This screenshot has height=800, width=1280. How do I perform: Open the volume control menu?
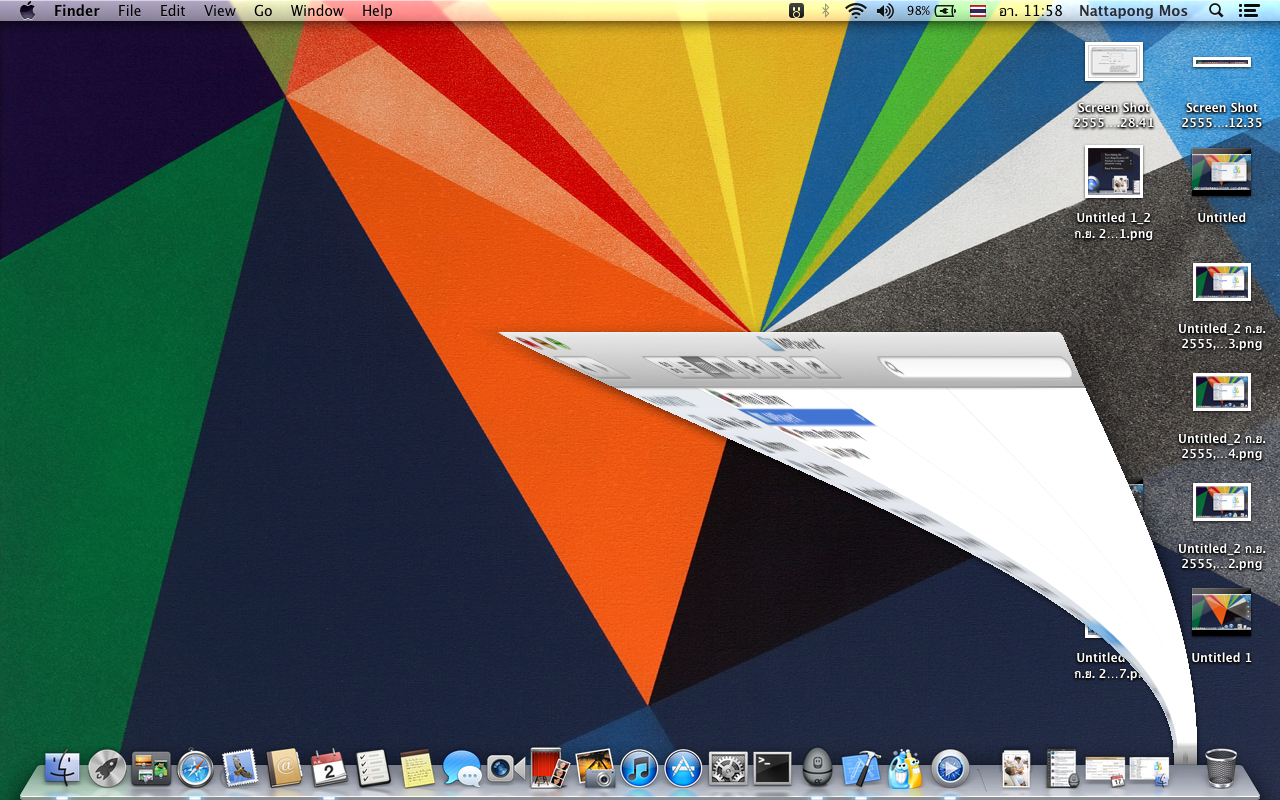pyautogui.click(x=885, y=11)
